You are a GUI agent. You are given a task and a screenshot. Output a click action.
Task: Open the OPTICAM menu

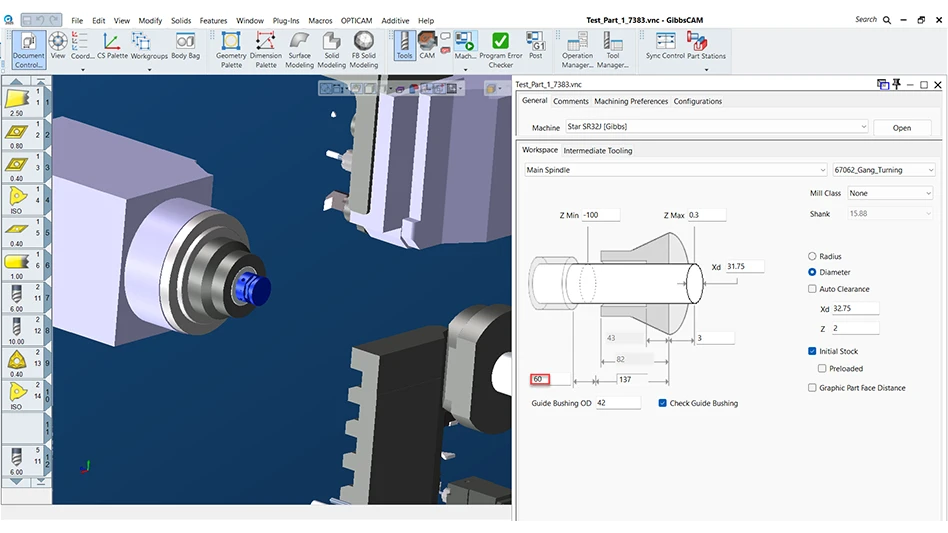[356, 21]
